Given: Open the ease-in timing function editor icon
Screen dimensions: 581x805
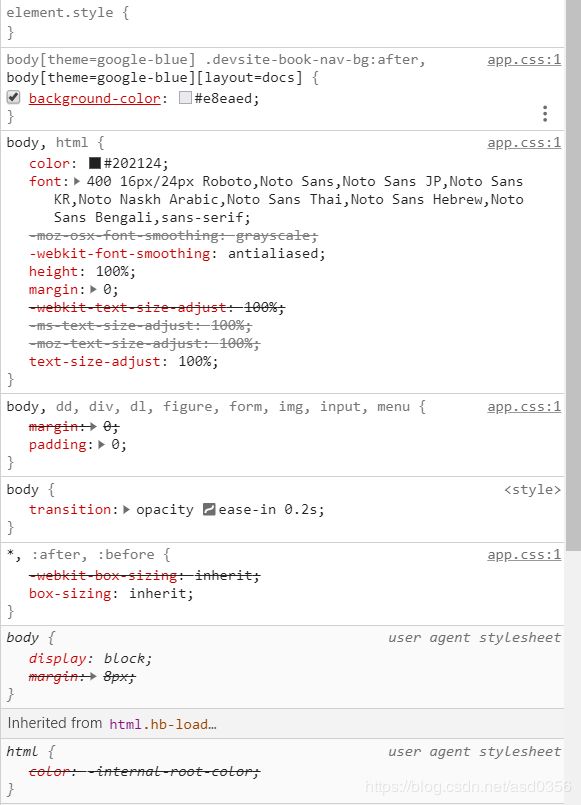Looking at the screenshot, I should coord(209,509).
